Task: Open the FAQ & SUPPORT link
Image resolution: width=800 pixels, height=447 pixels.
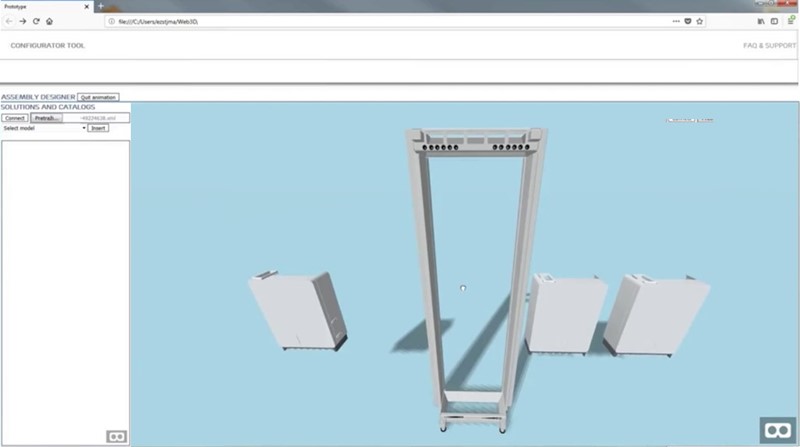Action: [x=768, y=46]
